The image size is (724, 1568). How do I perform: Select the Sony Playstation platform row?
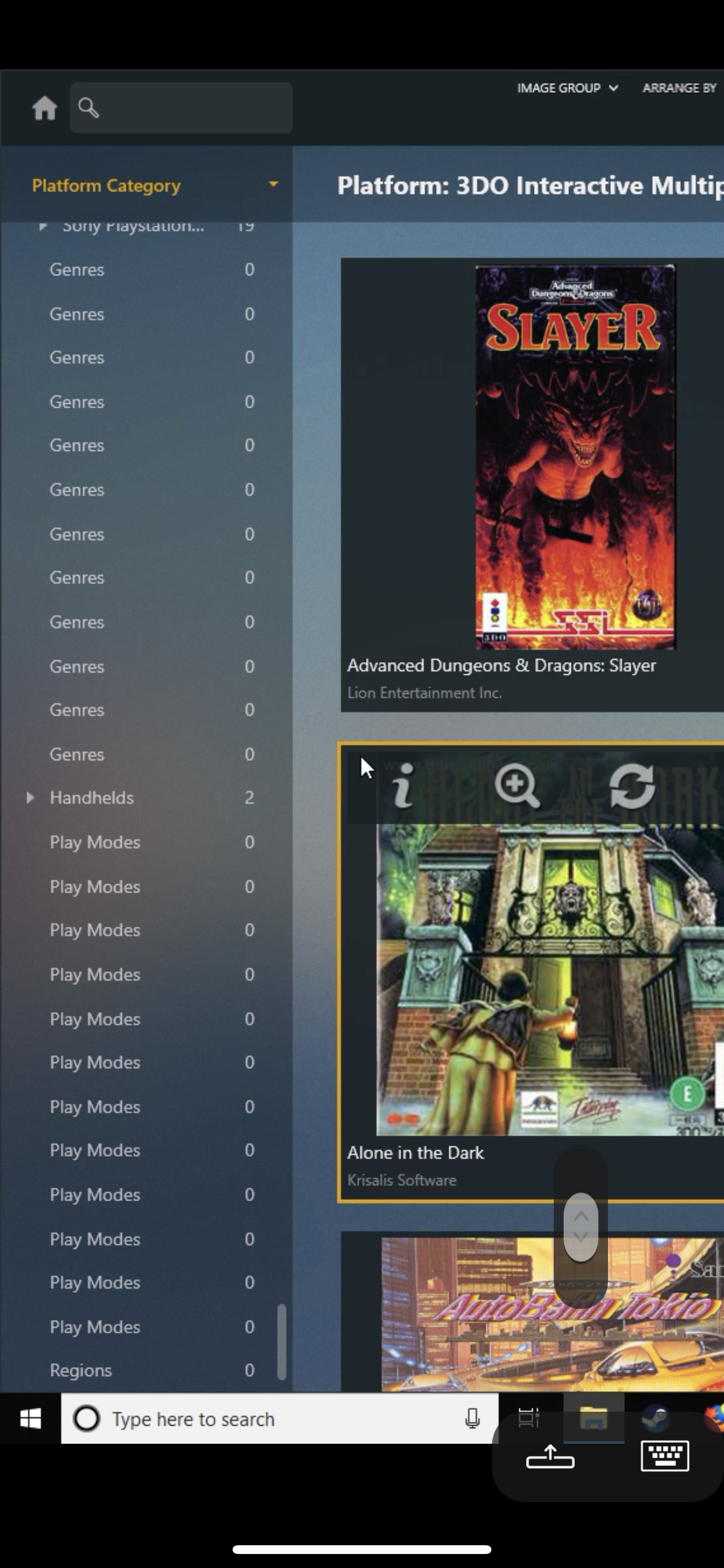[146, 227]
